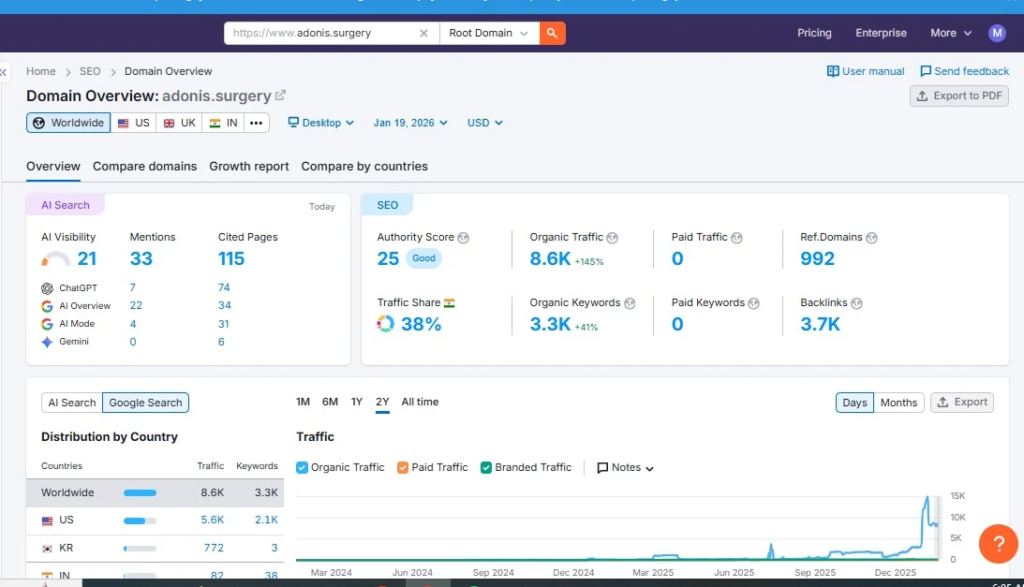Click the orange search magnifier button
The width and height of the screenshot is (1024, 587).
point(553,33)
